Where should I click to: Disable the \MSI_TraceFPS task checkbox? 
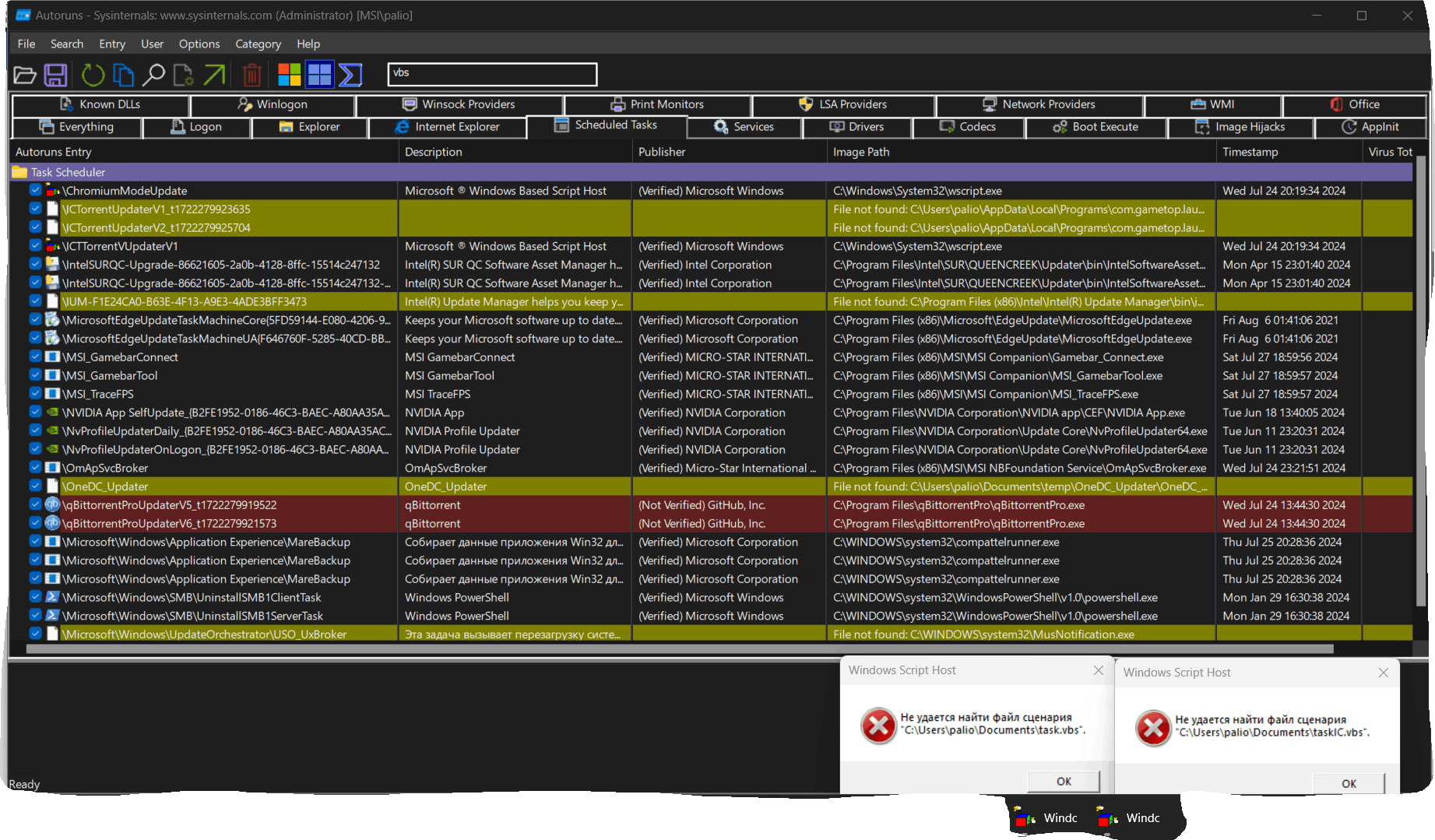pos(36,393)
